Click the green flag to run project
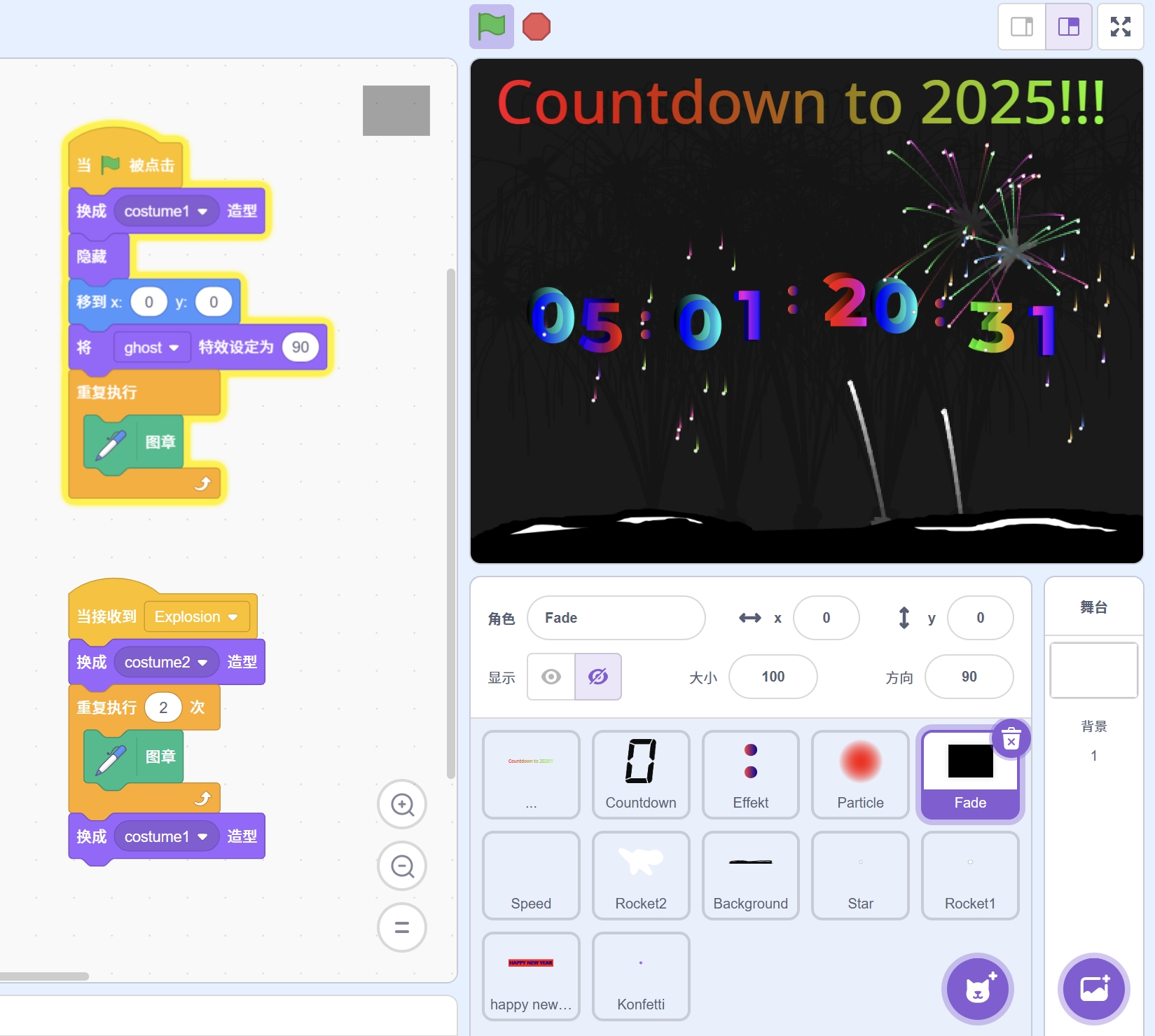Image resolution: width=1155 pixels, height=1036 pixels. click(491, 27)
